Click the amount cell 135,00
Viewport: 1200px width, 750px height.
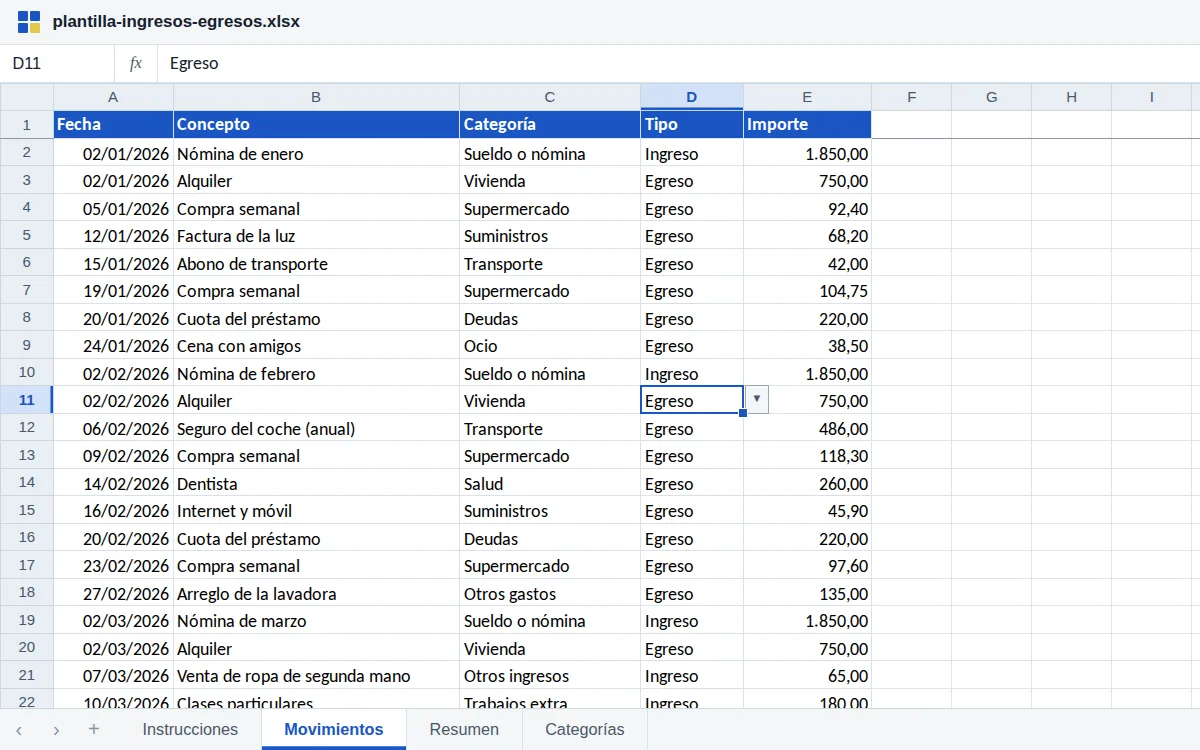[x=807, y=593]
